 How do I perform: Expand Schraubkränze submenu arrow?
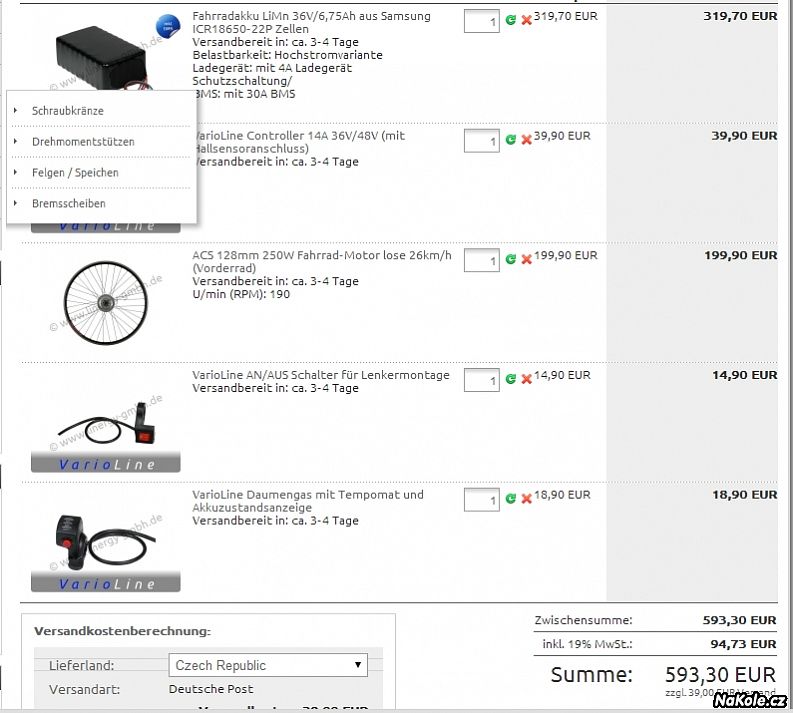[16, 110]
